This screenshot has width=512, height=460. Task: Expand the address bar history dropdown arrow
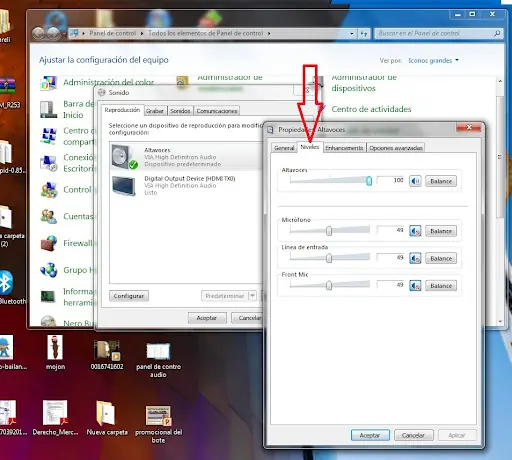[x=352, y=34]
